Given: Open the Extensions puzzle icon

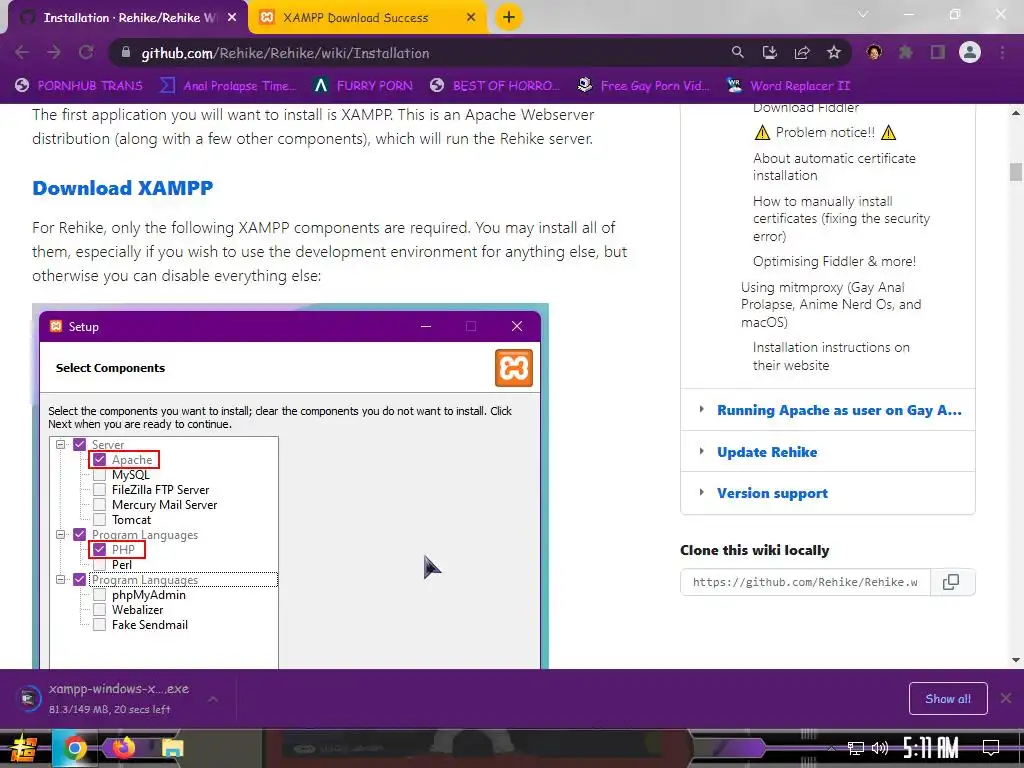Looking at the screenshot, I should tap(906, 52).
